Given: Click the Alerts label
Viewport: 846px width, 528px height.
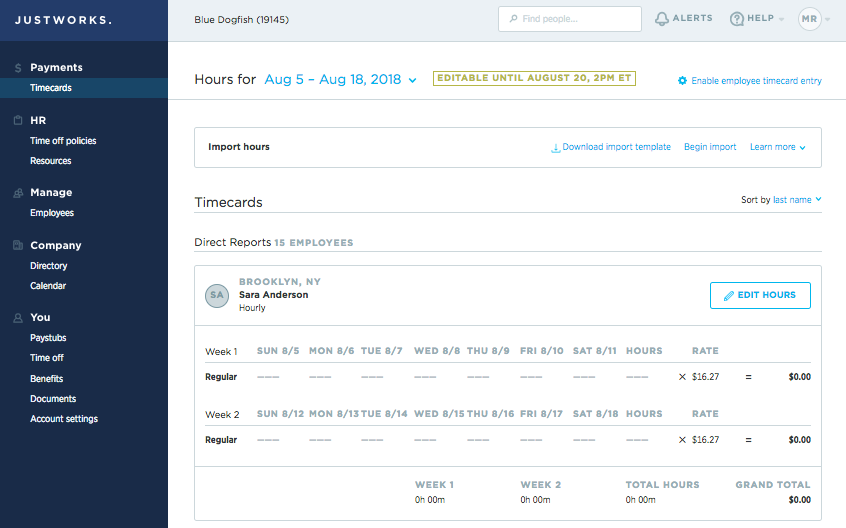Looking at the screenshot, I should (x=693, y=18).
